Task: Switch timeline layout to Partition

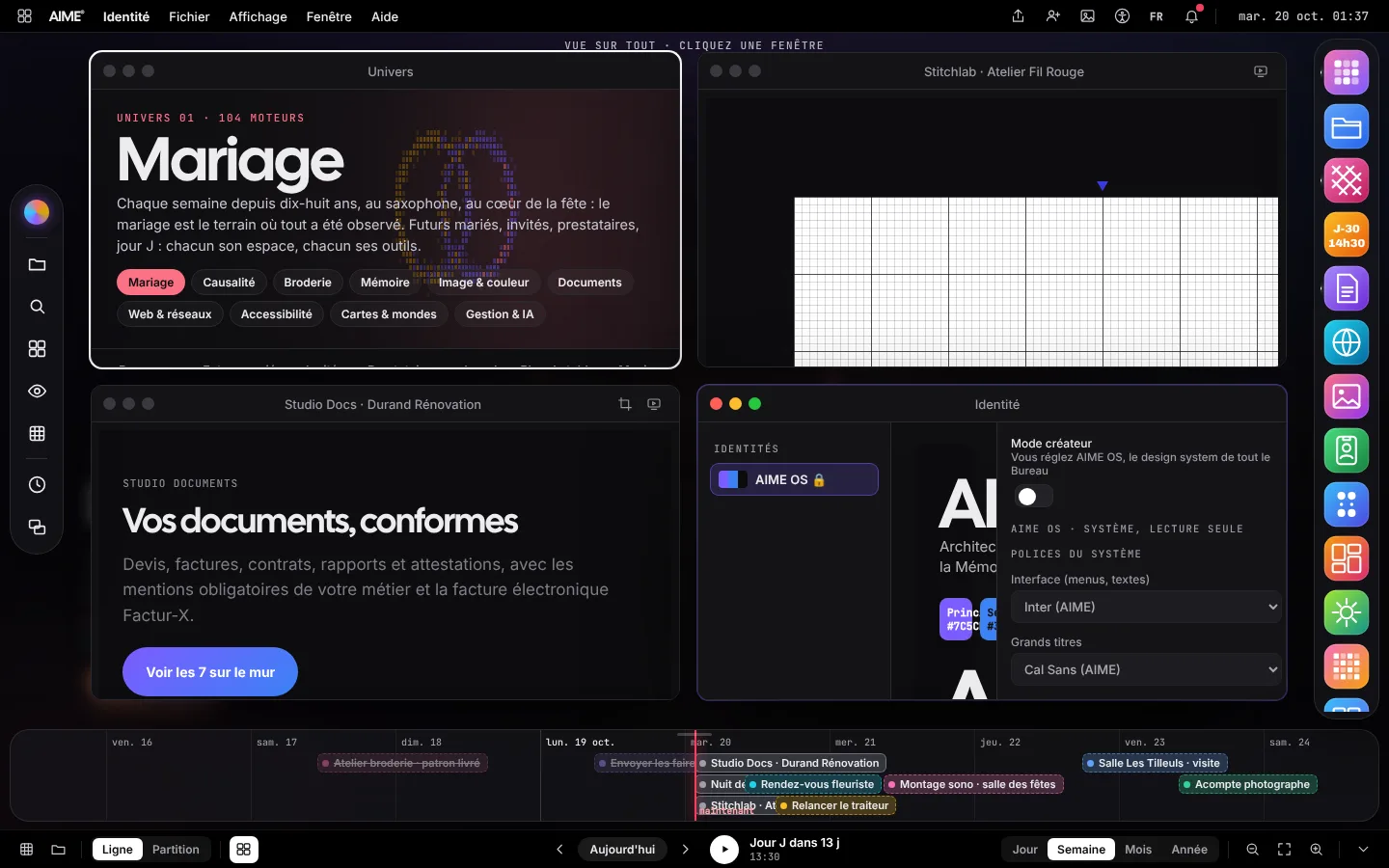Action: [x=176, y=850]
